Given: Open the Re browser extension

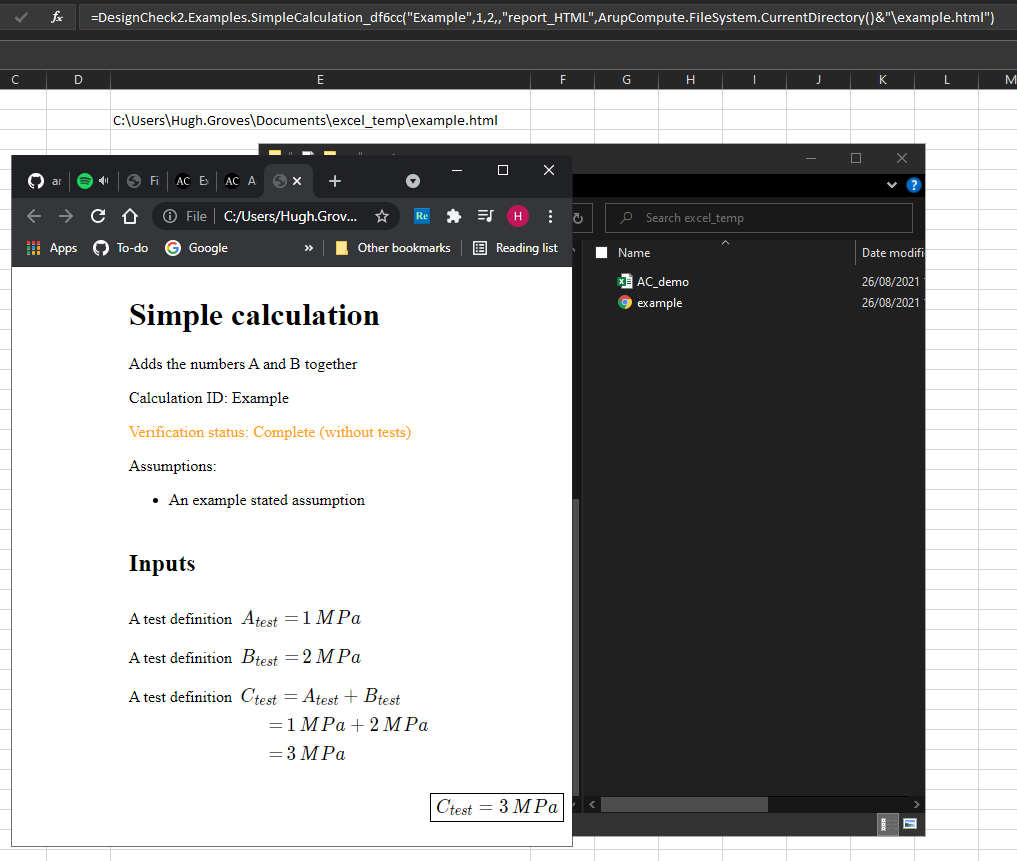Looking at the screenshot, I should (x=422, y=216).
